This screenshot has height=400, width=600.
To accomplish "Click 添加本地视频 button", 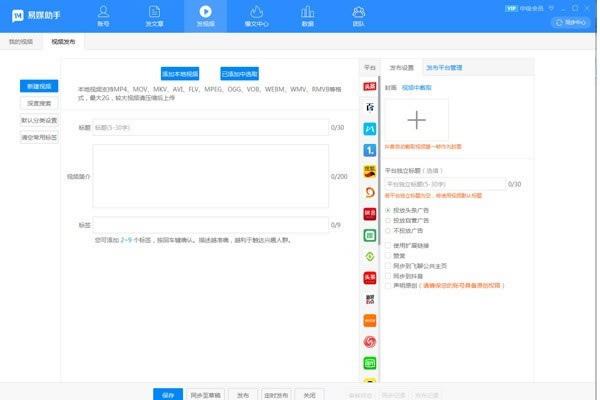I will tap(180, 74).
